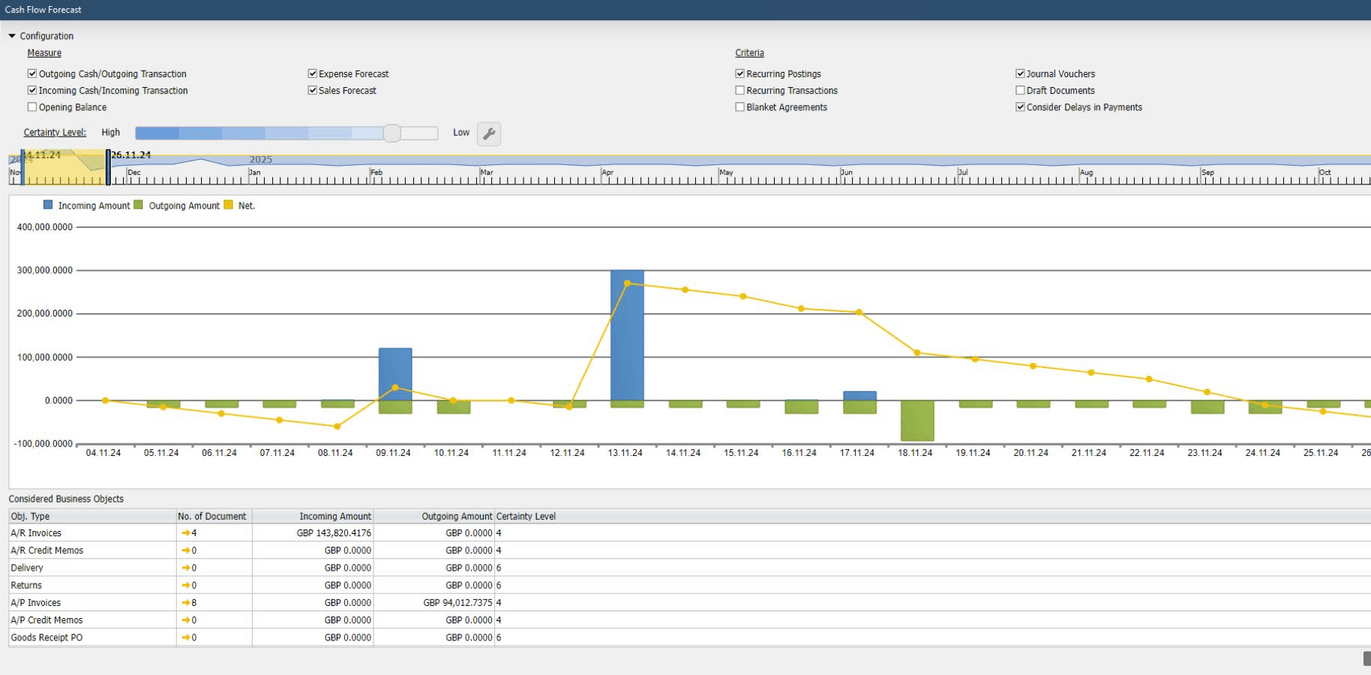Image resolution: width=1371 pixels, height=675 pixels.
Task: Click the Certainty Level column header
Action: pos(526,516)
